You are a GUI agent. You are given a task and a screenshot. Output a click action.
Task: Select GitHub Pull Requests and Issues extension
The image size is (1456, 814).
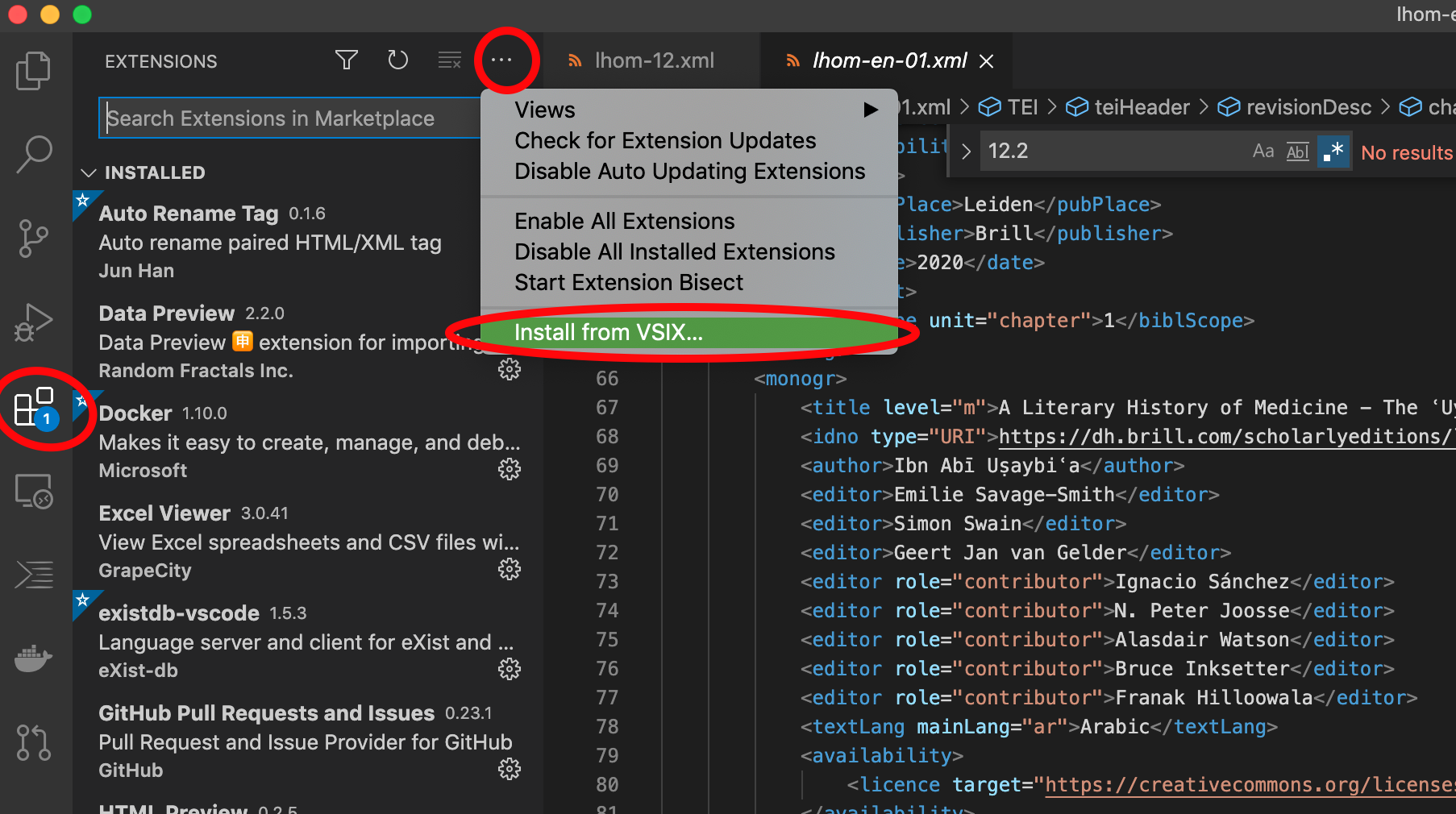pyautogui.click(x=307, y=741)
